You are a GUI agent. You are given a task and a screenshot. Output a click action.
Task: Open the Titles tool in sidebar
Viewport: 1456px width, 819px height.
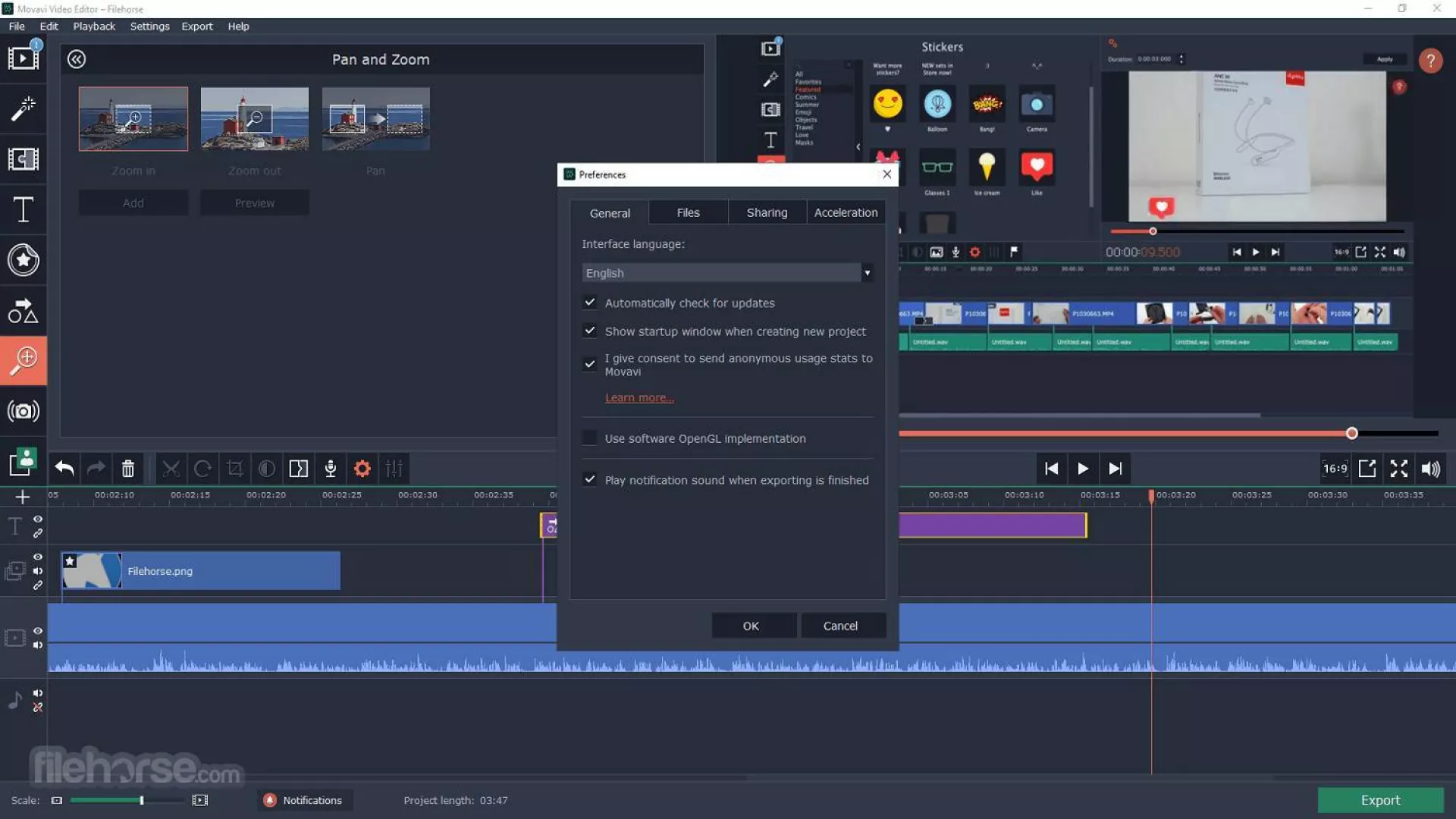pos(23,209)
